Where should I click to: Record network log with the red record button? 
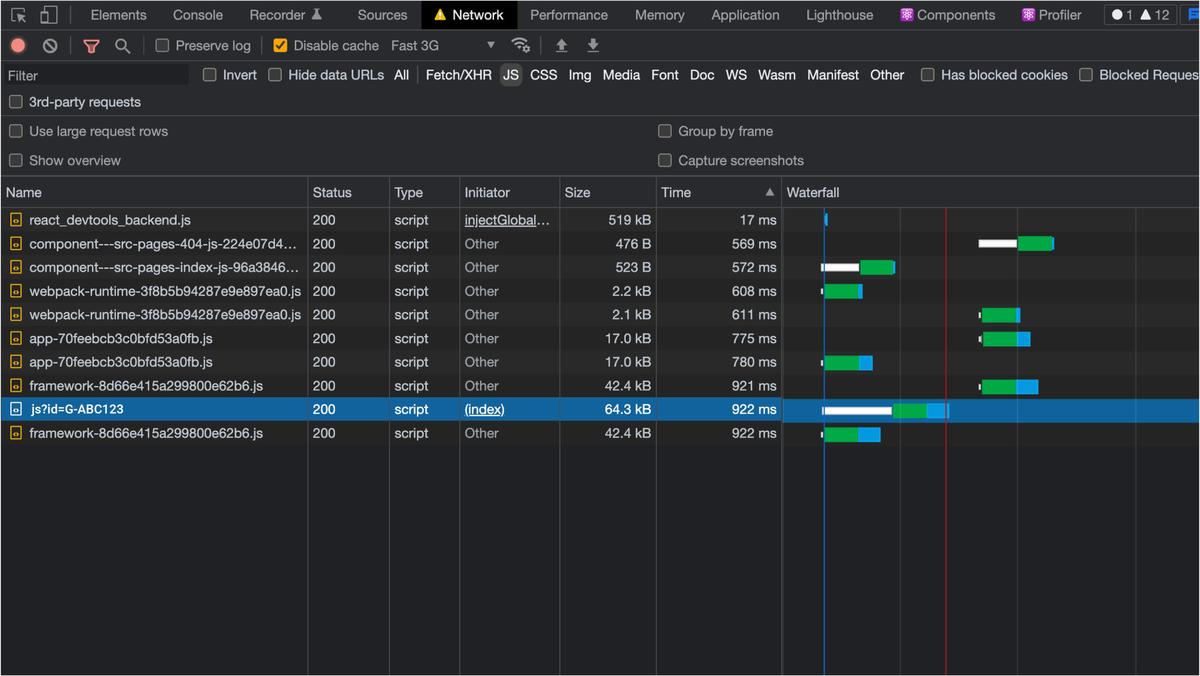pyautogui.click(x=16, y=46)
